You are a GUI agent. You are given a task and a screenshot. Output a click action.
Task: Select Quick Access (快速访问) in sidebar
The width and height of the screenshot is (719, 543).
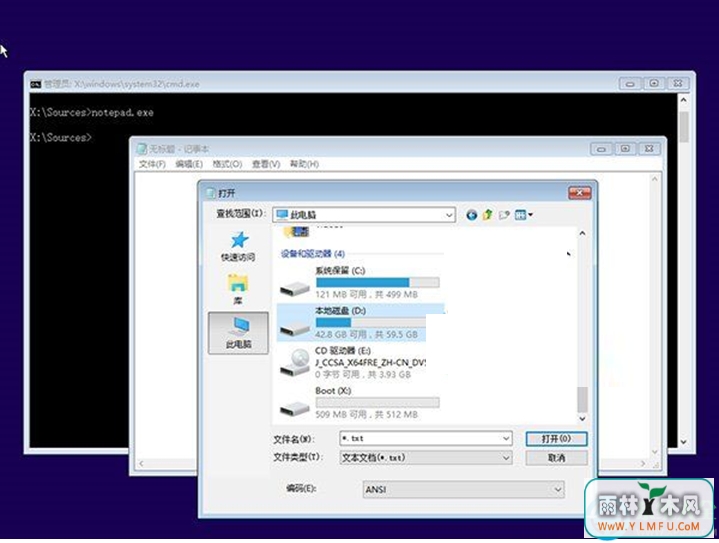pos(238,246)
